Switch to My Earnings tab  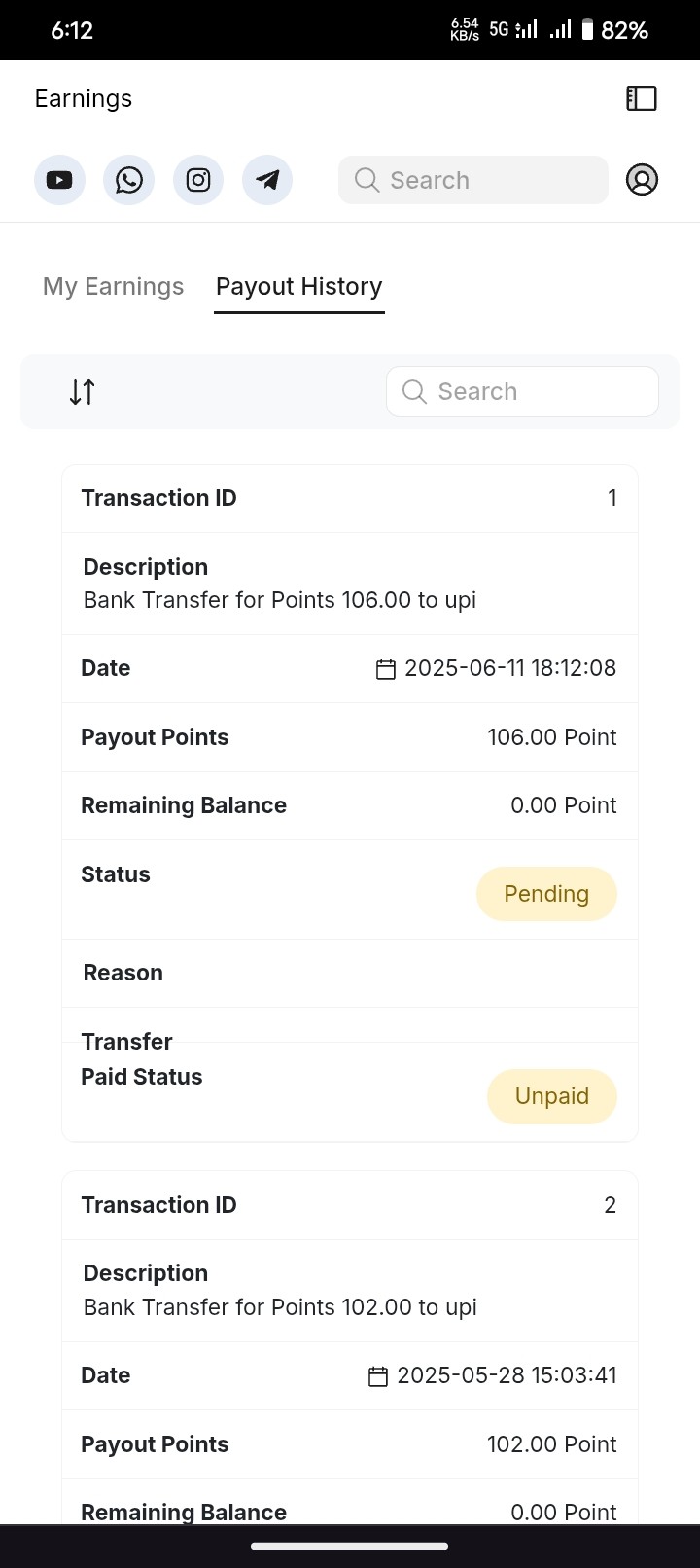pyautogui.click(x=113, y=287)
